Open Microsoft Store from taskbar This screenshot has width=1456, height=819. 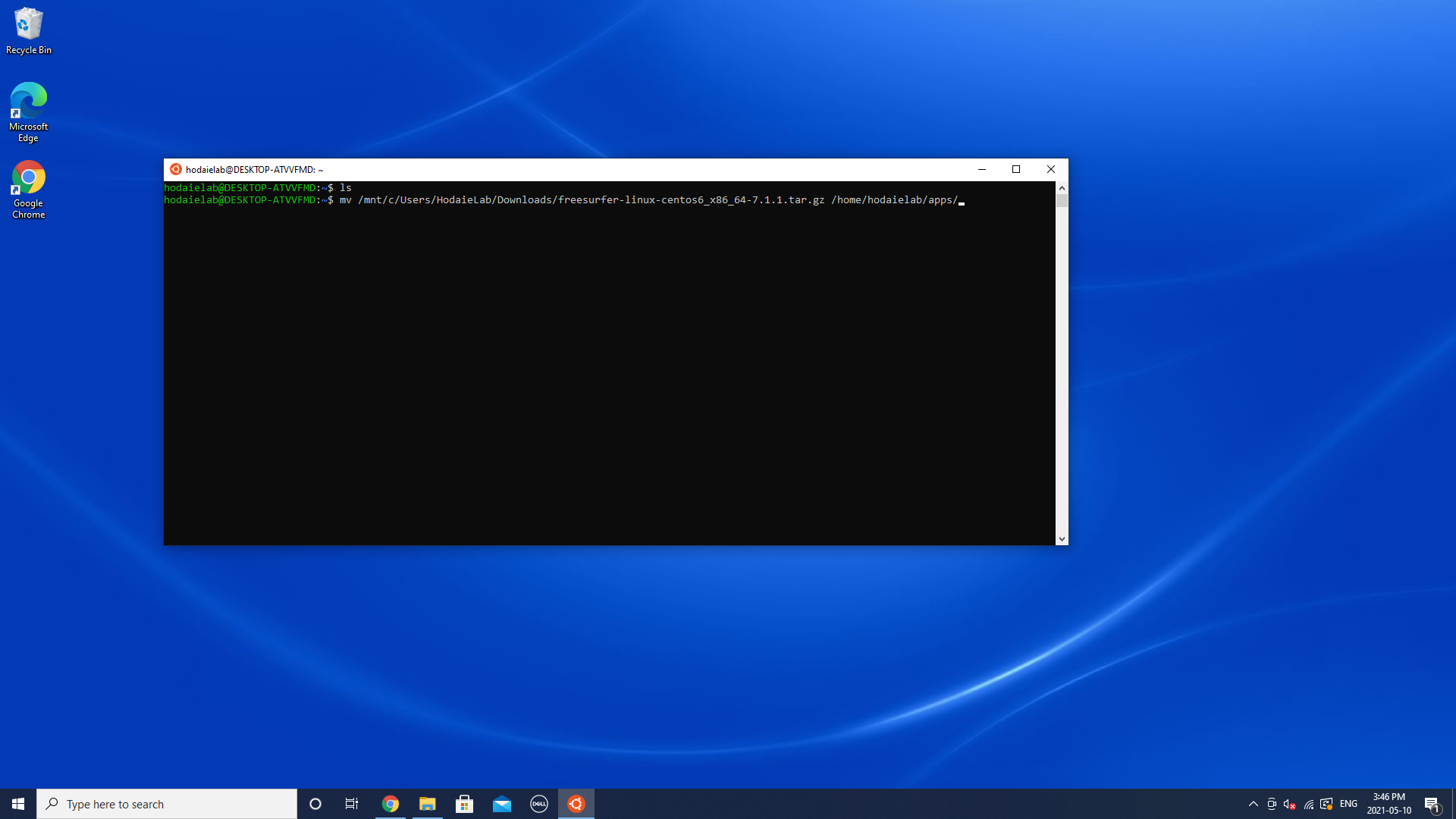pos(464,803)
